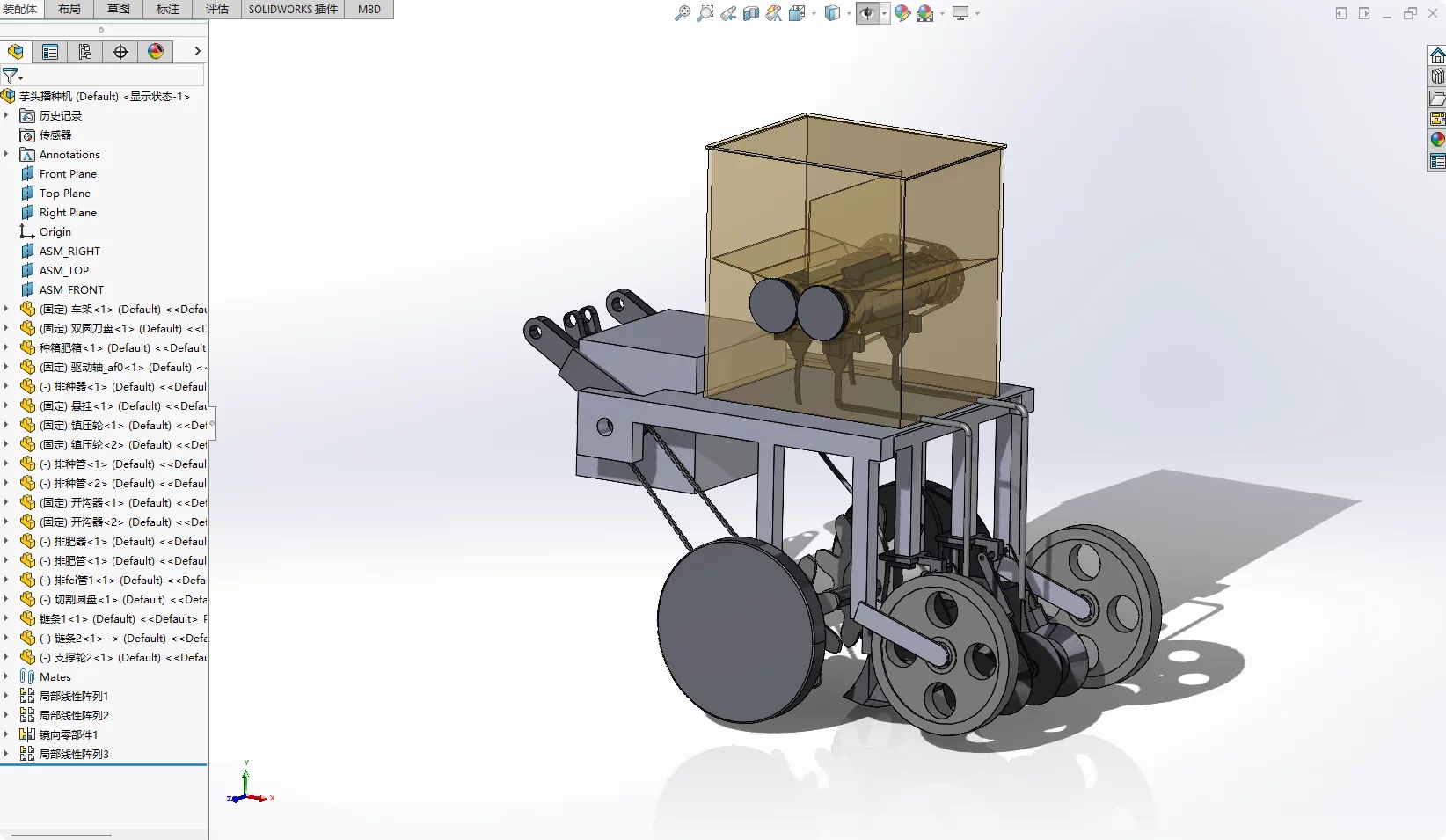Image resolution: width=1446 pixels, height=840 pixels.
Task: Expand the Mates folder
Action: [6, 677]
